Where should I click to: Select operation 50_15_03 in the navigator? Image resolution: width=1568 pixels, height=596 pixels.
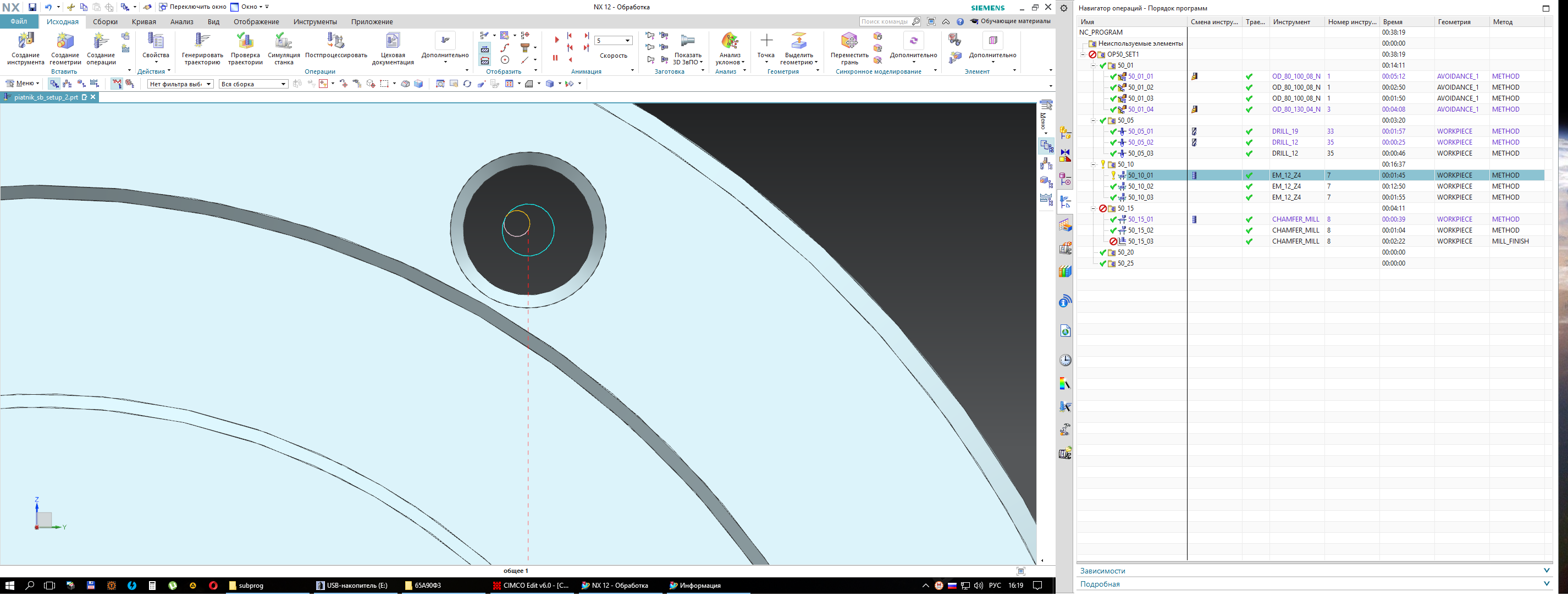pyautogui.click(x=1140, y=242)
